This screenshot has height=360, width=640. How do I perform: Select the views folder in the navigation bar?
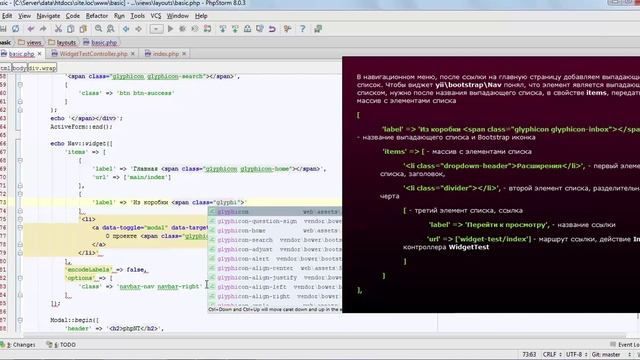30,42
